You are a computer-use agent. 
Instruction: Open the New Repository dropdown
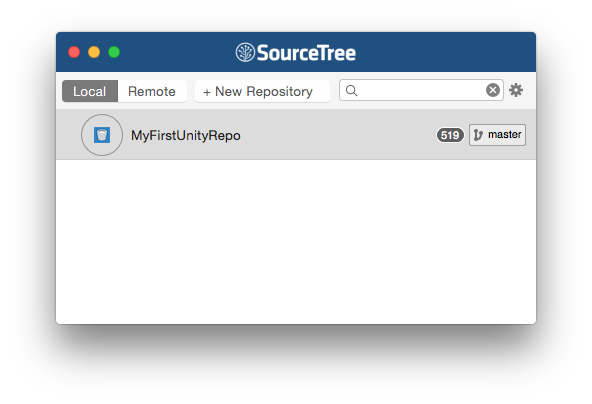[x=262, y=91]
